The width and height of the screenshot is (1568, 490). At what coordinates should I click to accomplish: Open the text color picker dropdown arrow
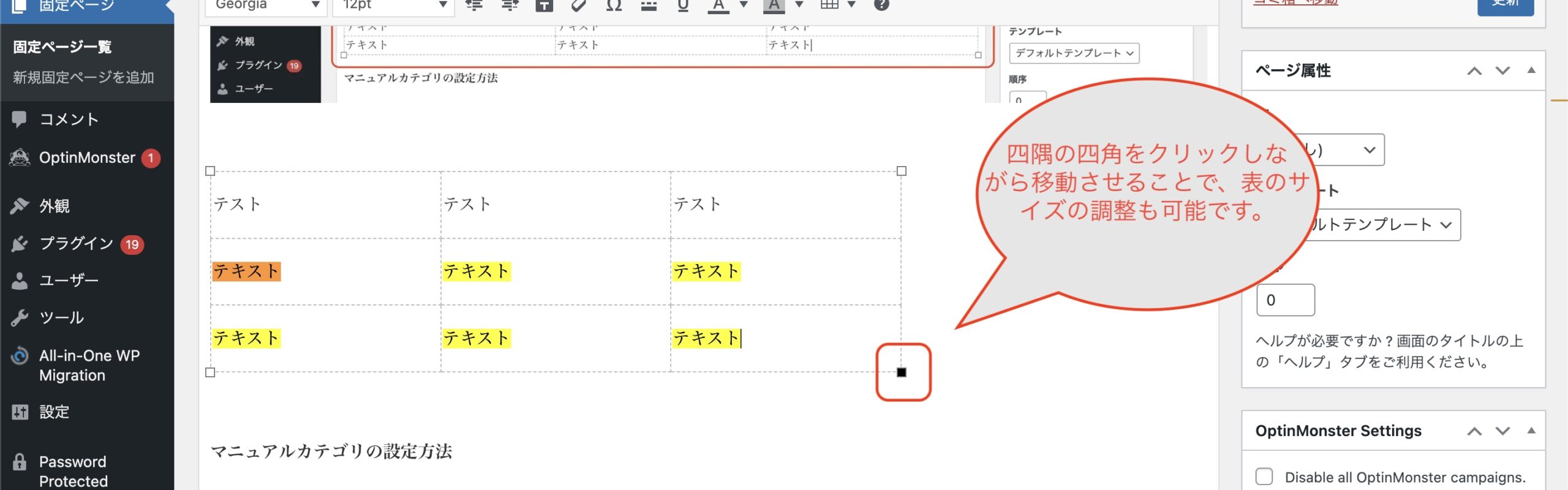click(744, 5)
